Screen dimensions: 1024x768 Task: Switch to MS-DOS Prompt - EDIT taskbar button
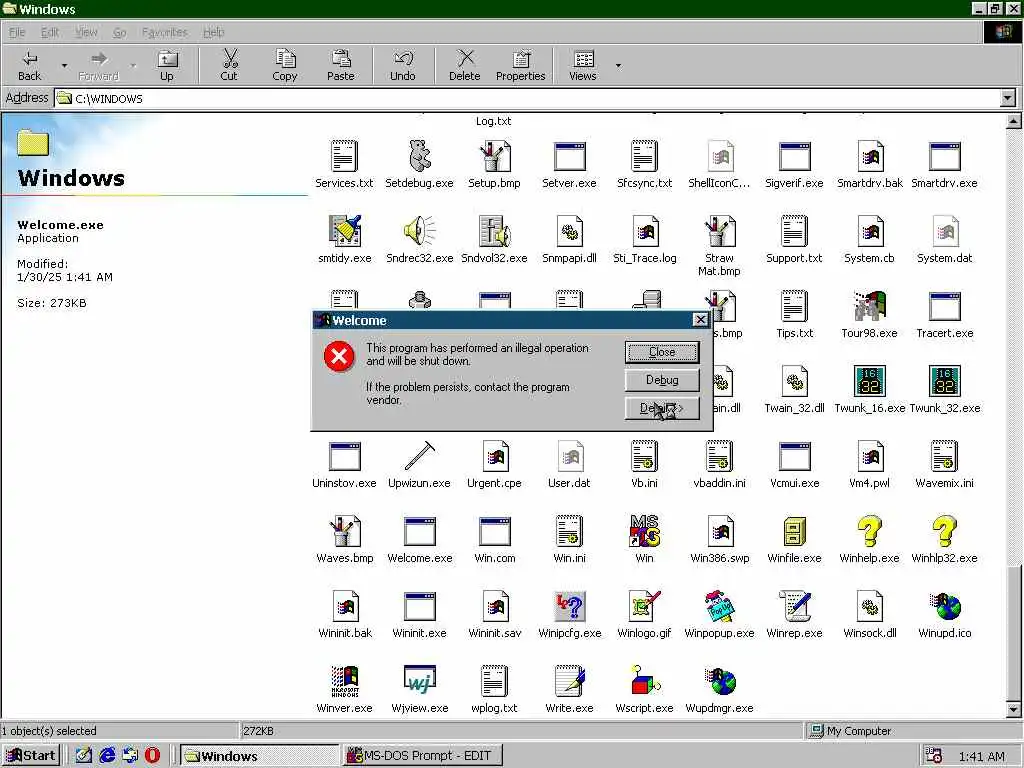423,756
